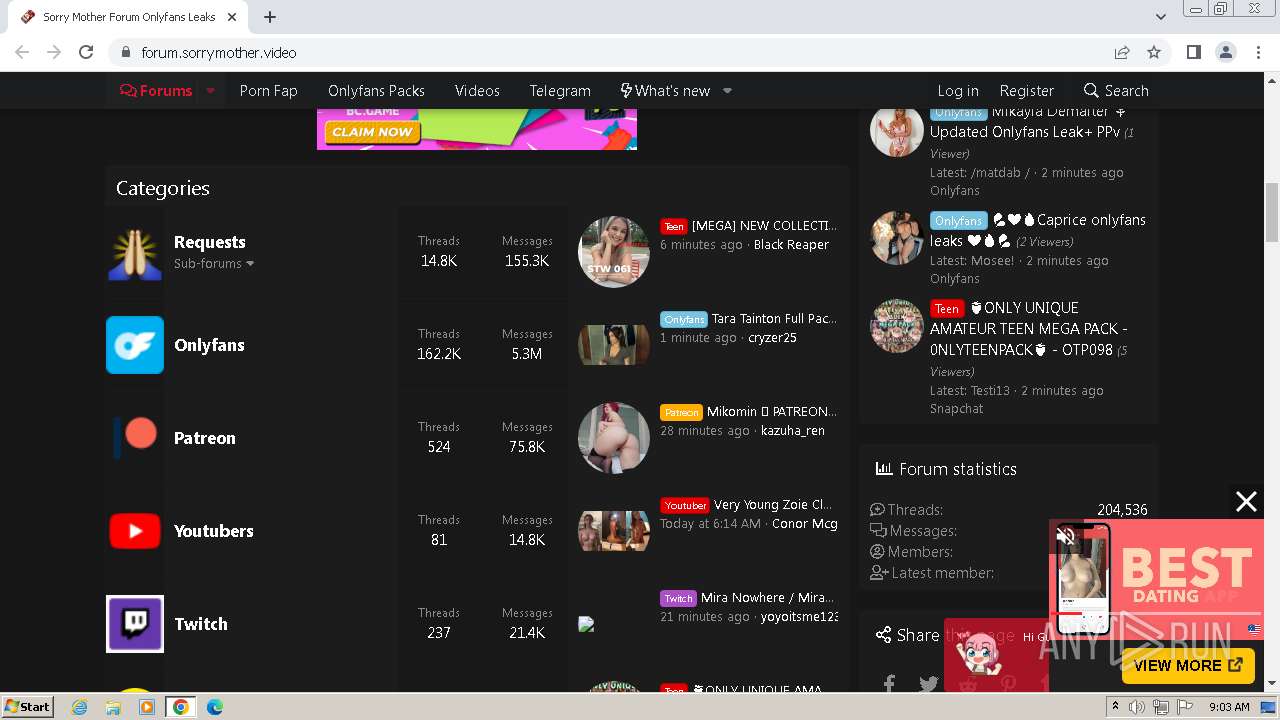Click the Register link
Viewport: 1280px width, 720px height.
1027,90
